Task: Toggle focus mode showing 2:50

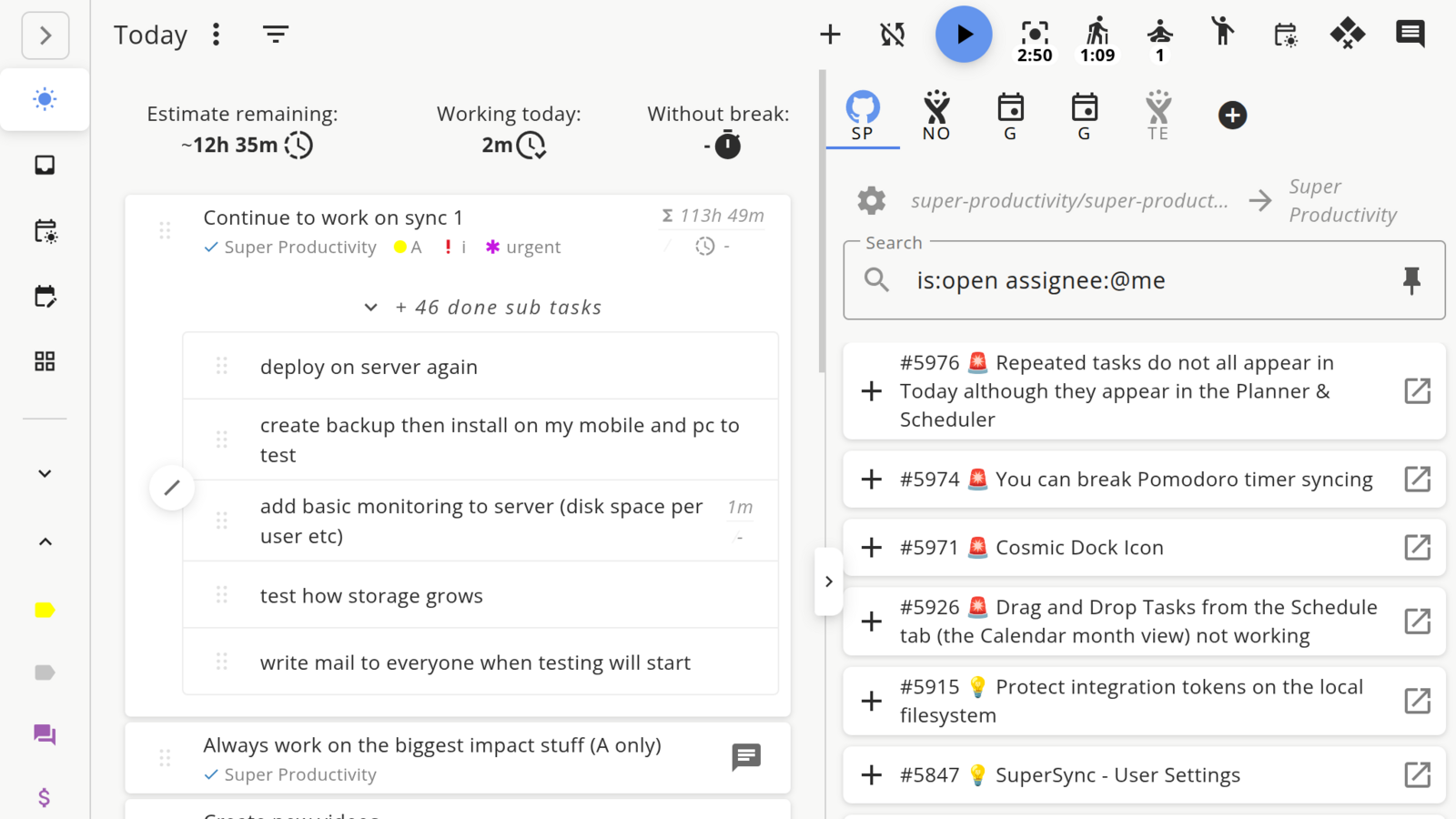Action: tap(1035, 42)
